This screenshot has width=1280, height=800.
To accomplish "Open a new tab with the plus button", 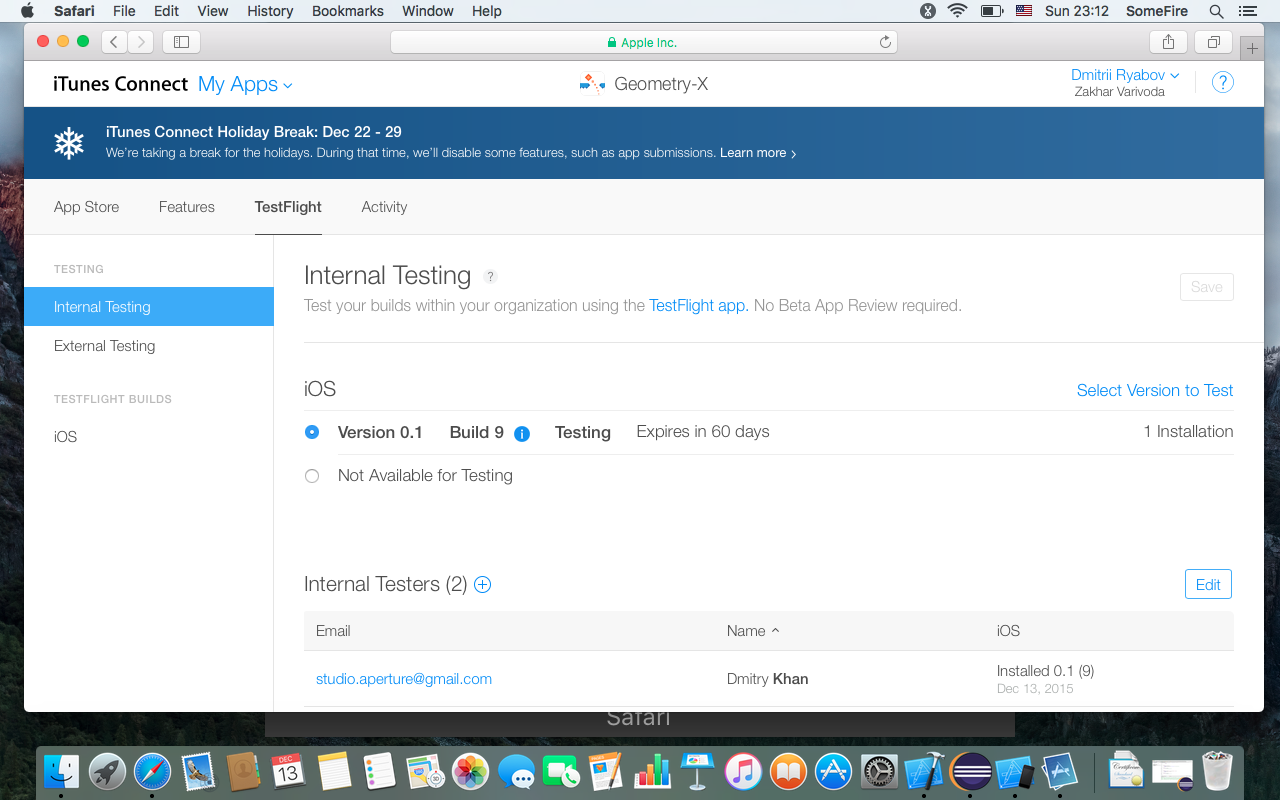I will pos(1252,47).
